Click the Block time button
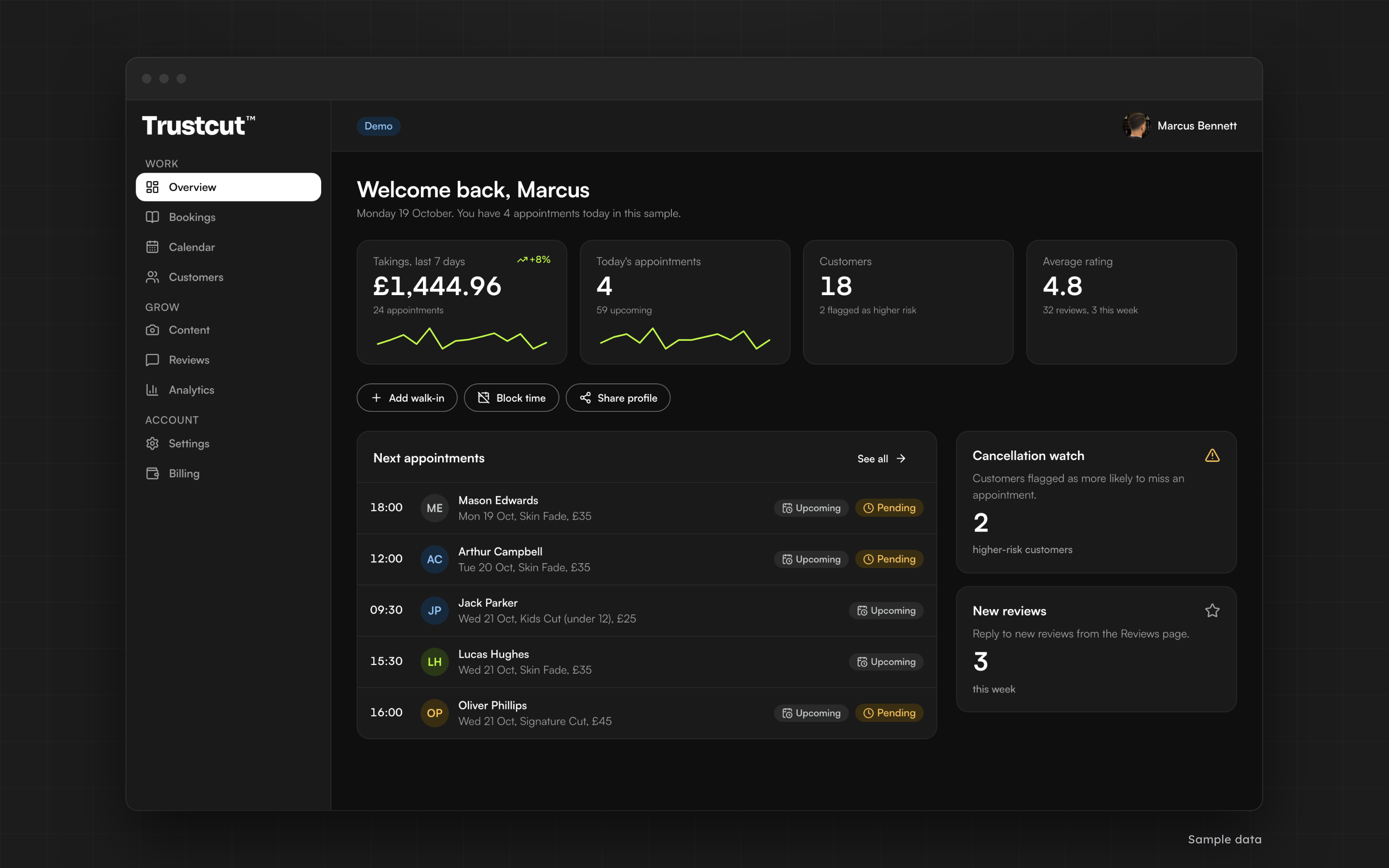This screenshot has height=868, width=1389. pos(511,398)
